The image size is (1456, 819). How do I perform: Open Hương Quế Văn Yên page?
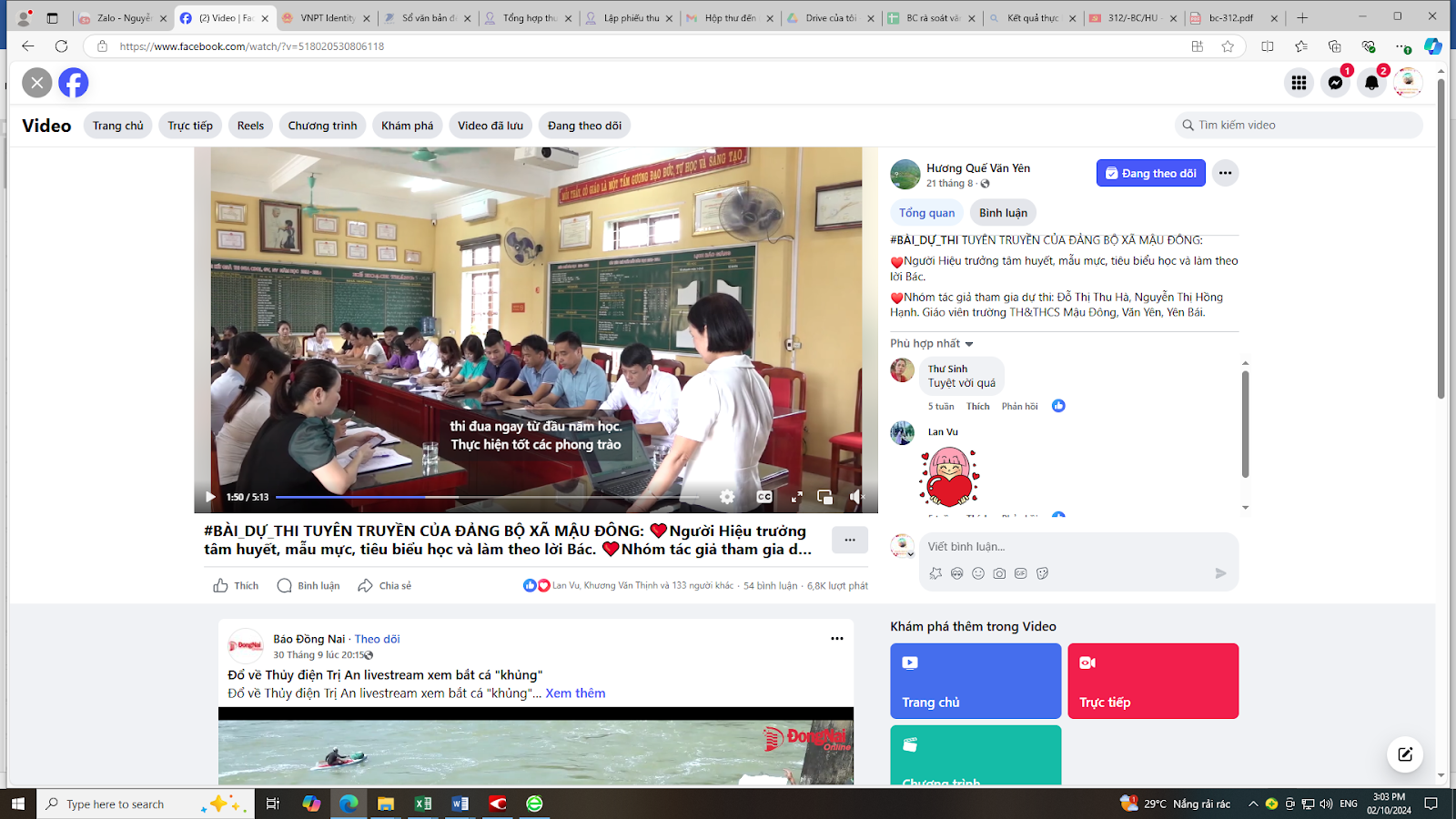click(978, 168)
